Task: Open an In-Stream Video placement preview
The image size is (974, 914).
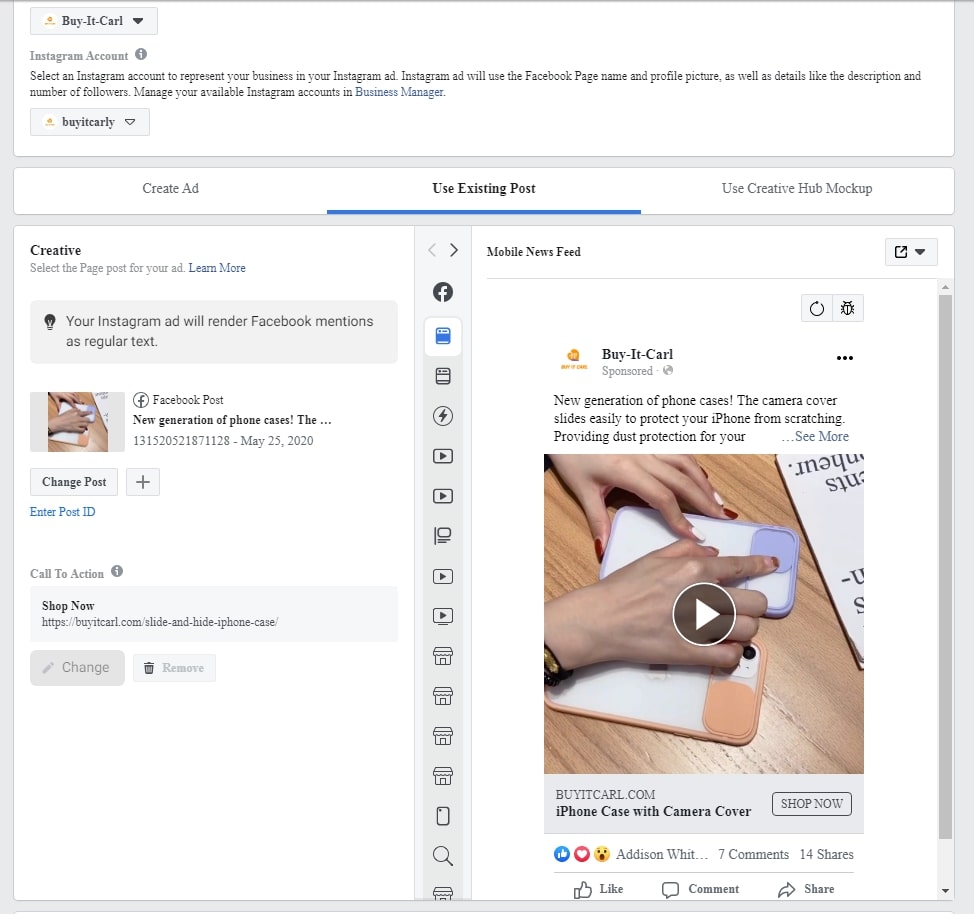Action: 443,456
